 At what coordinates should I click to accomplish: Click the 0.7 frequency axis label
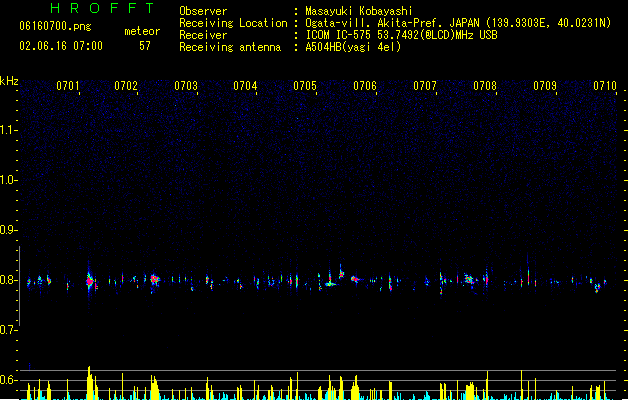pos(8,330)
